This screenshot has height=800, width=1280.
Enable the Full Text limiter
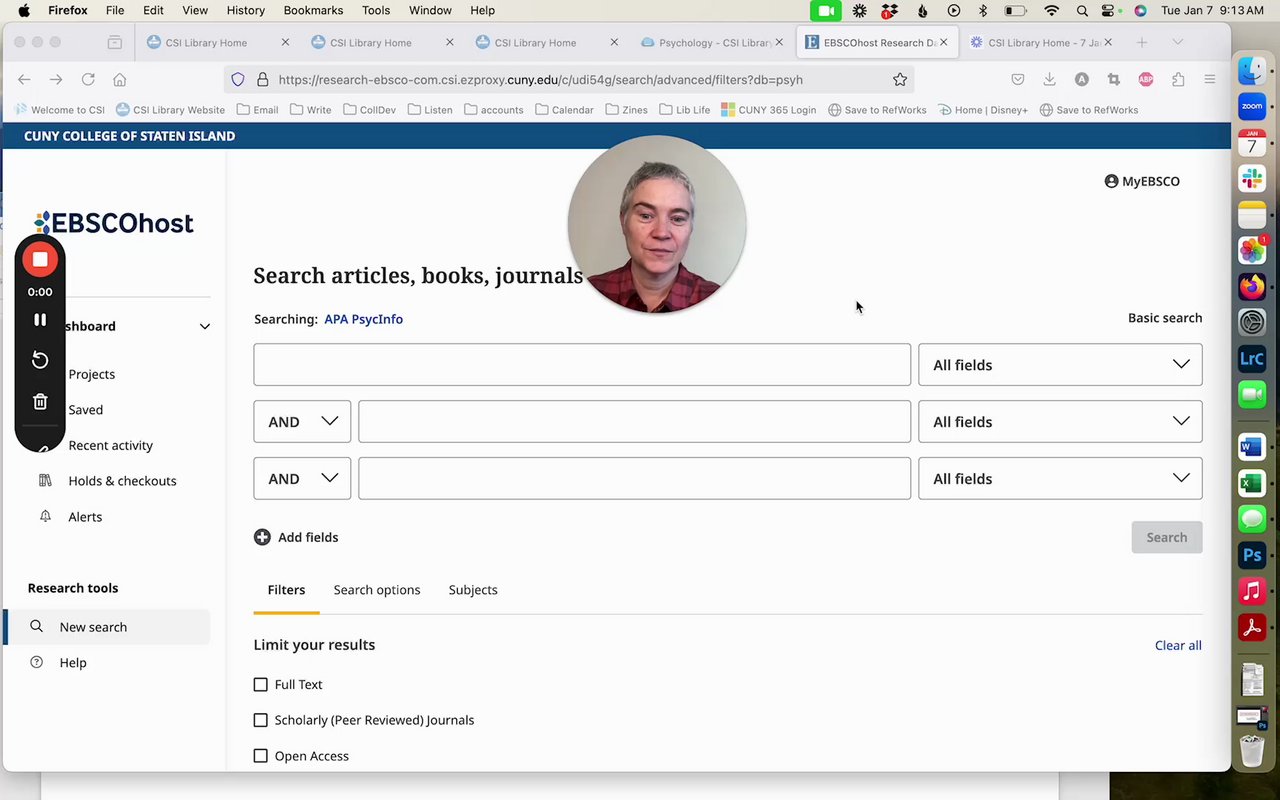(x=261, y=685)
